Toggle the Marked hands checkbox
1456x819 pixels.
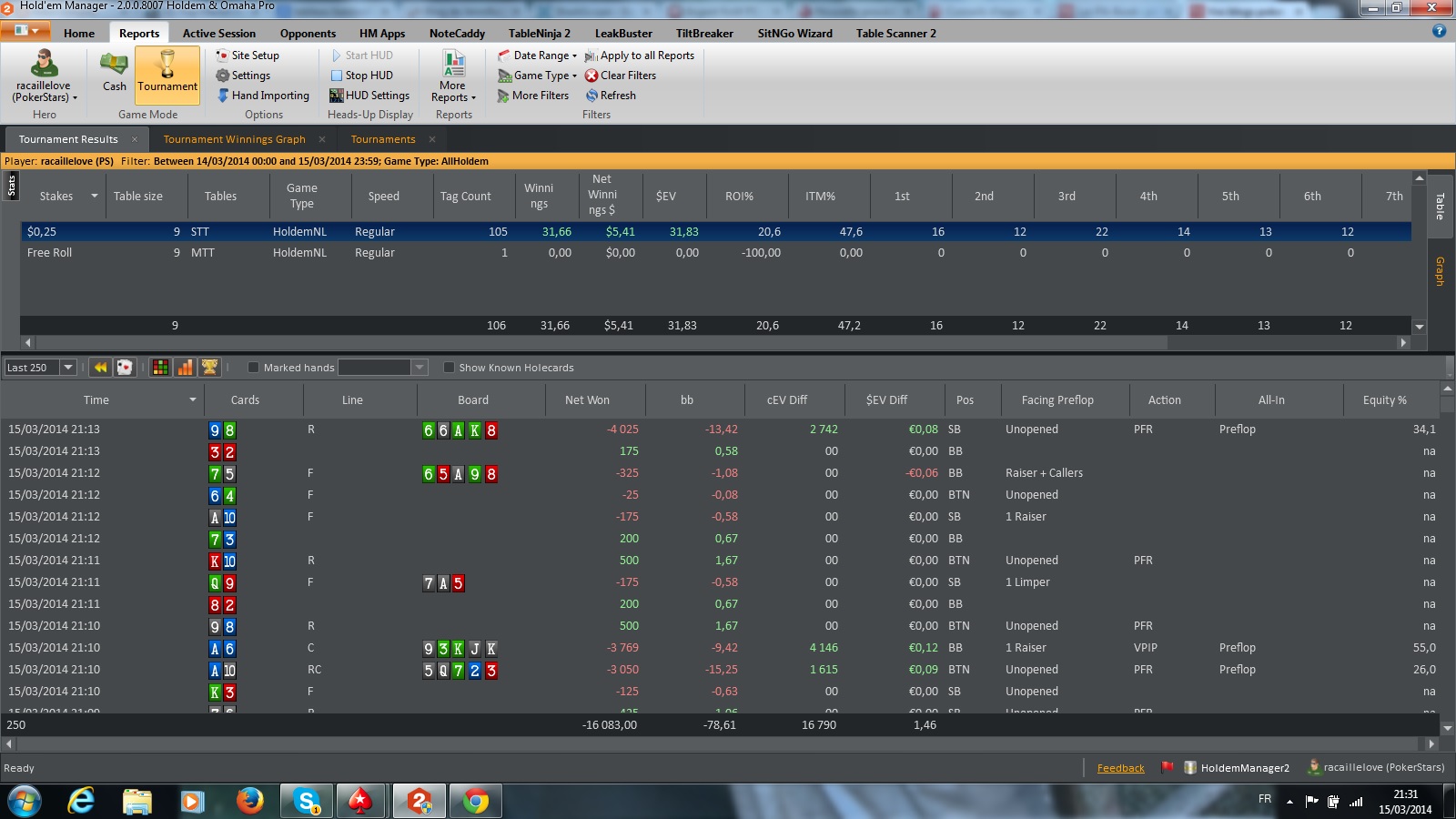pyautogui.click(x=254, y=368)
